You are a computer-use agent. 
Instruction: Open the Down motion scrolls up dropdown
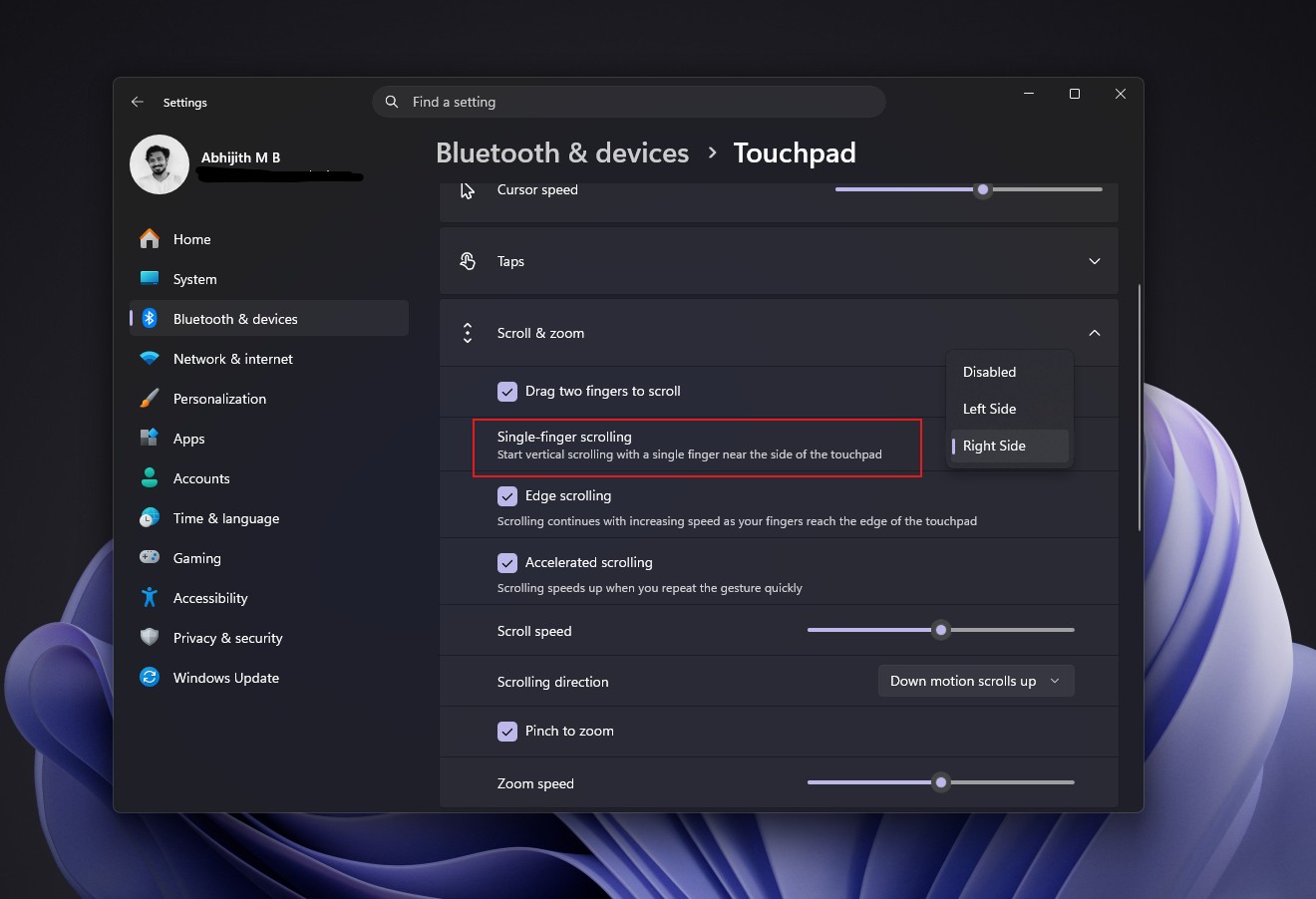976,681
